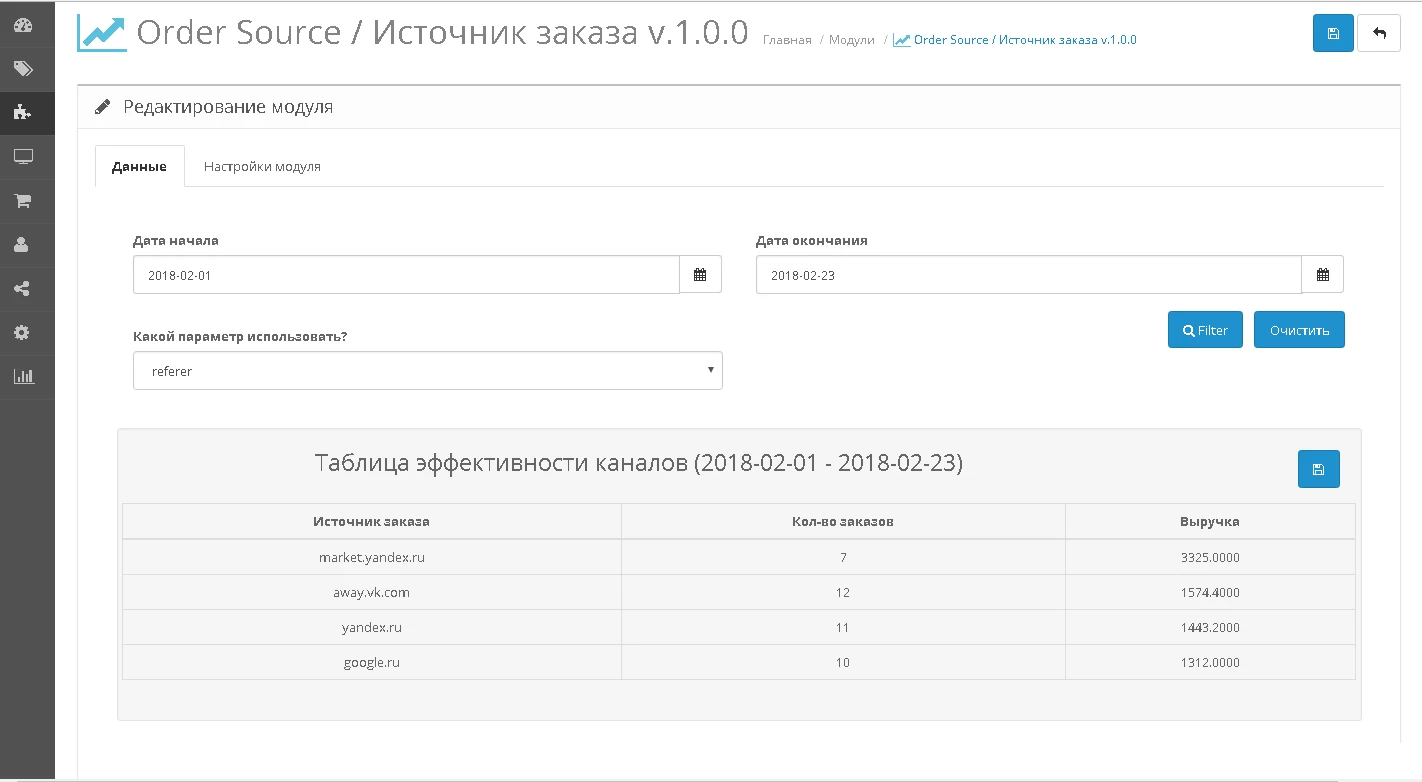
Task: Click the Кол-во заказов column header
Action: (x=843, y=522)
